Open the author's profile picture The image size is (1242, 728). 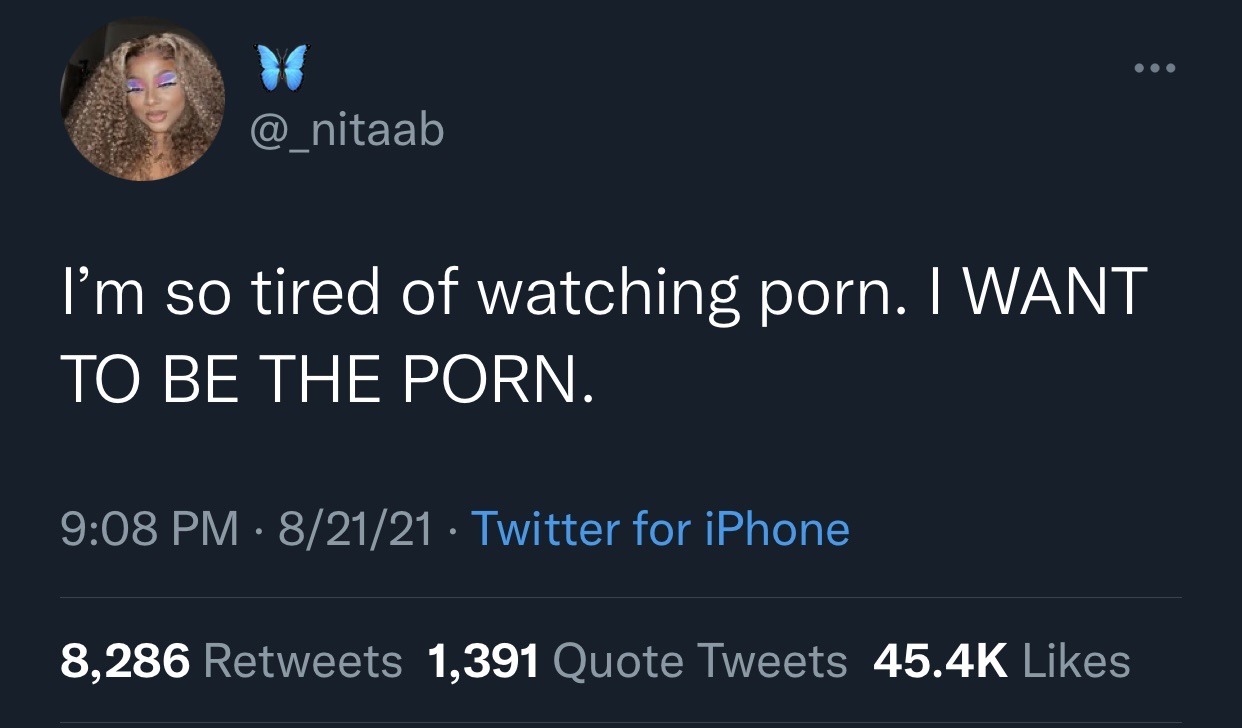point(142,99)
